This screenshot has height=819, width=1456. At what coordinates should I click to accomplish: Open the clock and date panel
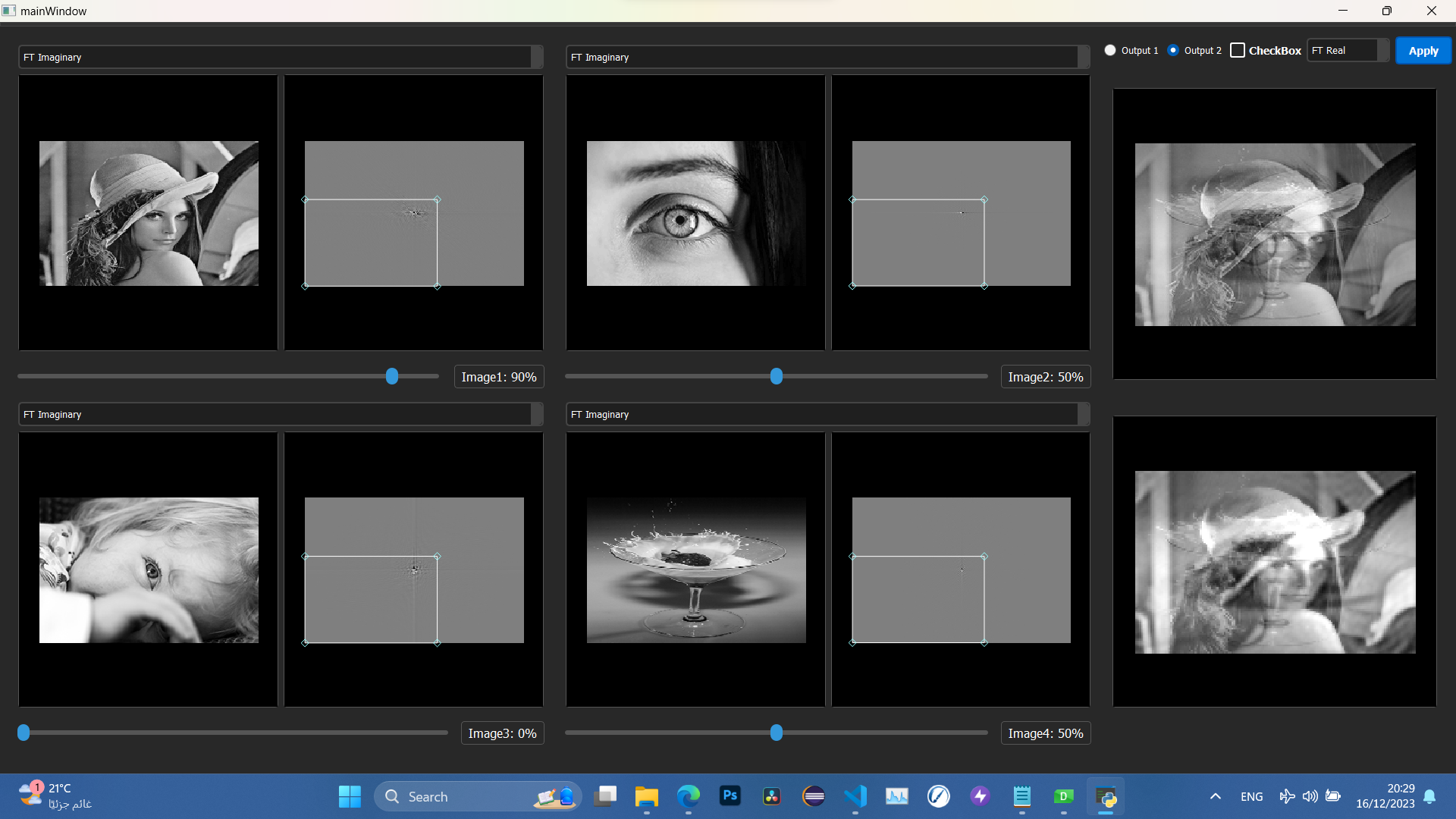(1385, 796)
